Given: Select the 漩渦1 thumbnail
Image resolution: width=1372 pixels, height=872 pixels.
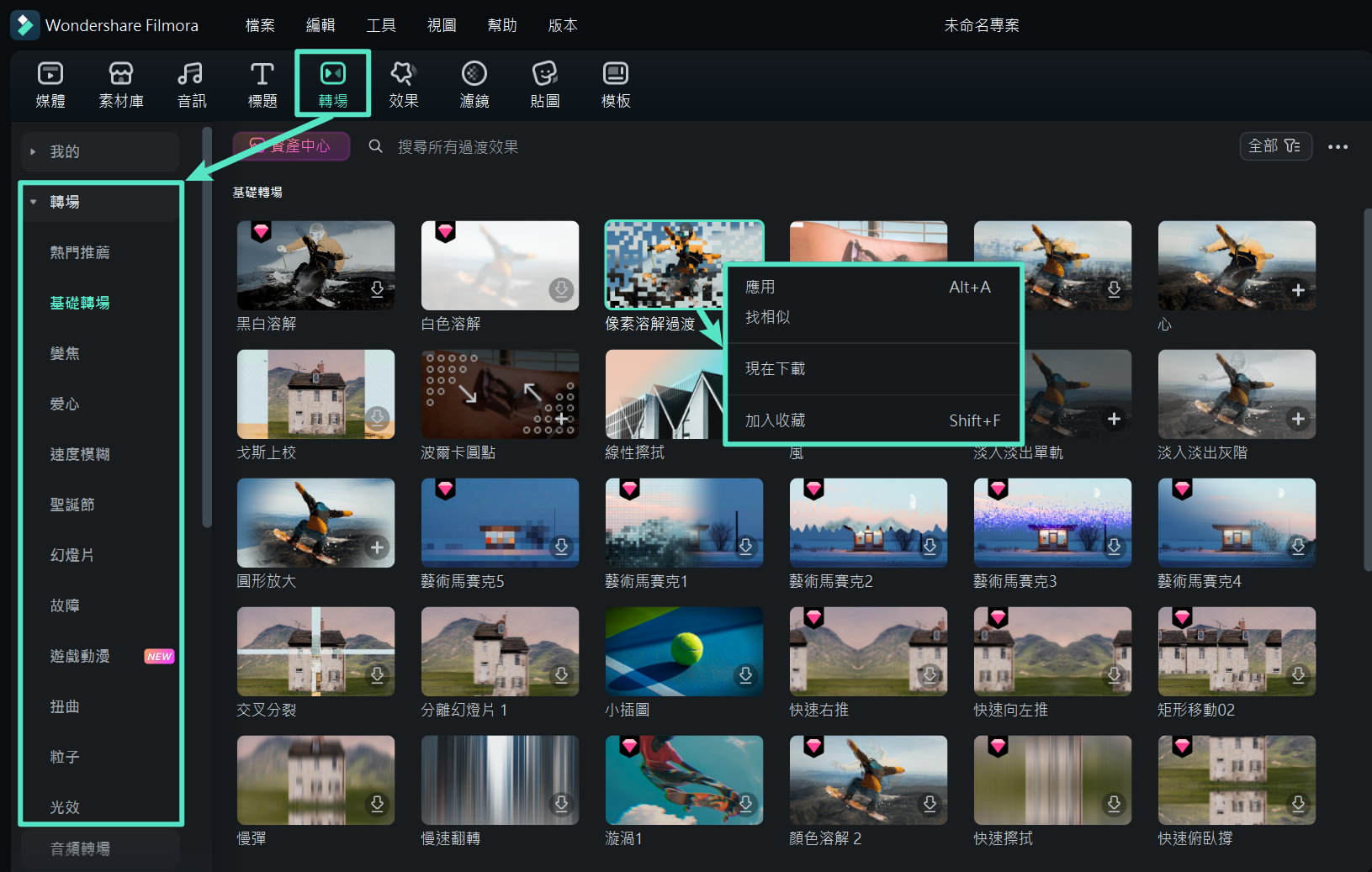Looking at the screenshot, I should (x=685, y=780).
